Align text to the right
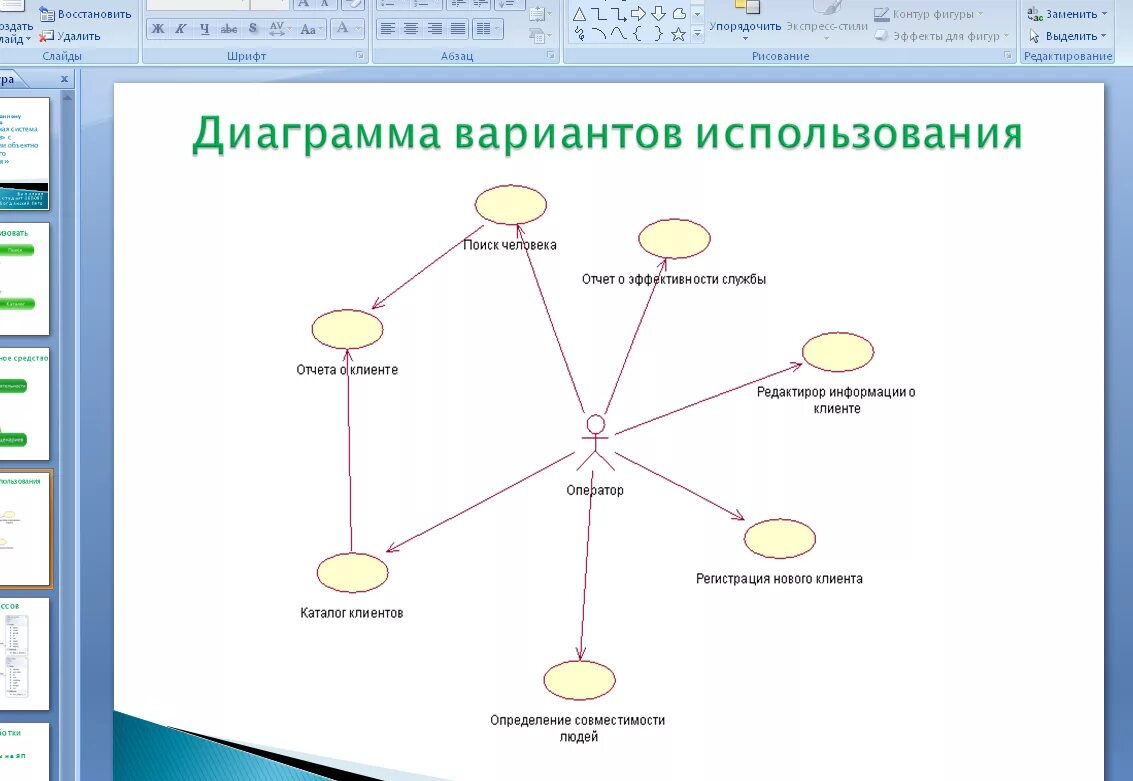The image size is (1133, 781). click(434, 29)
